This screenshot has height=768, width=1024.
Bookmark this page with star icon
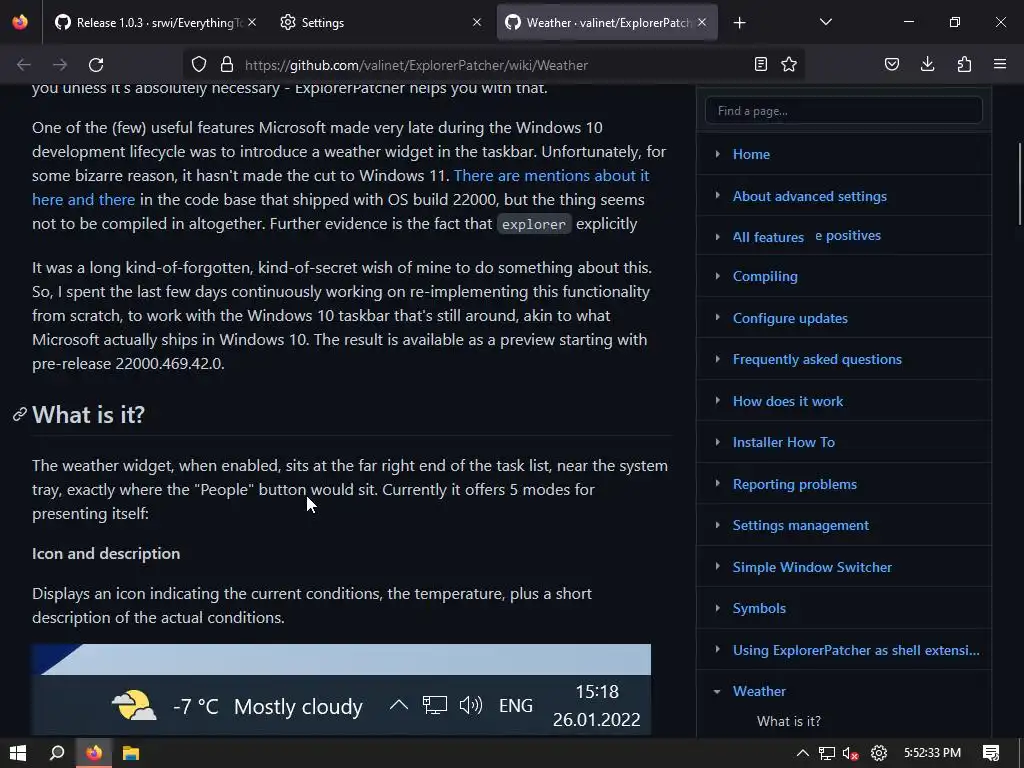(x=789, y=65)
